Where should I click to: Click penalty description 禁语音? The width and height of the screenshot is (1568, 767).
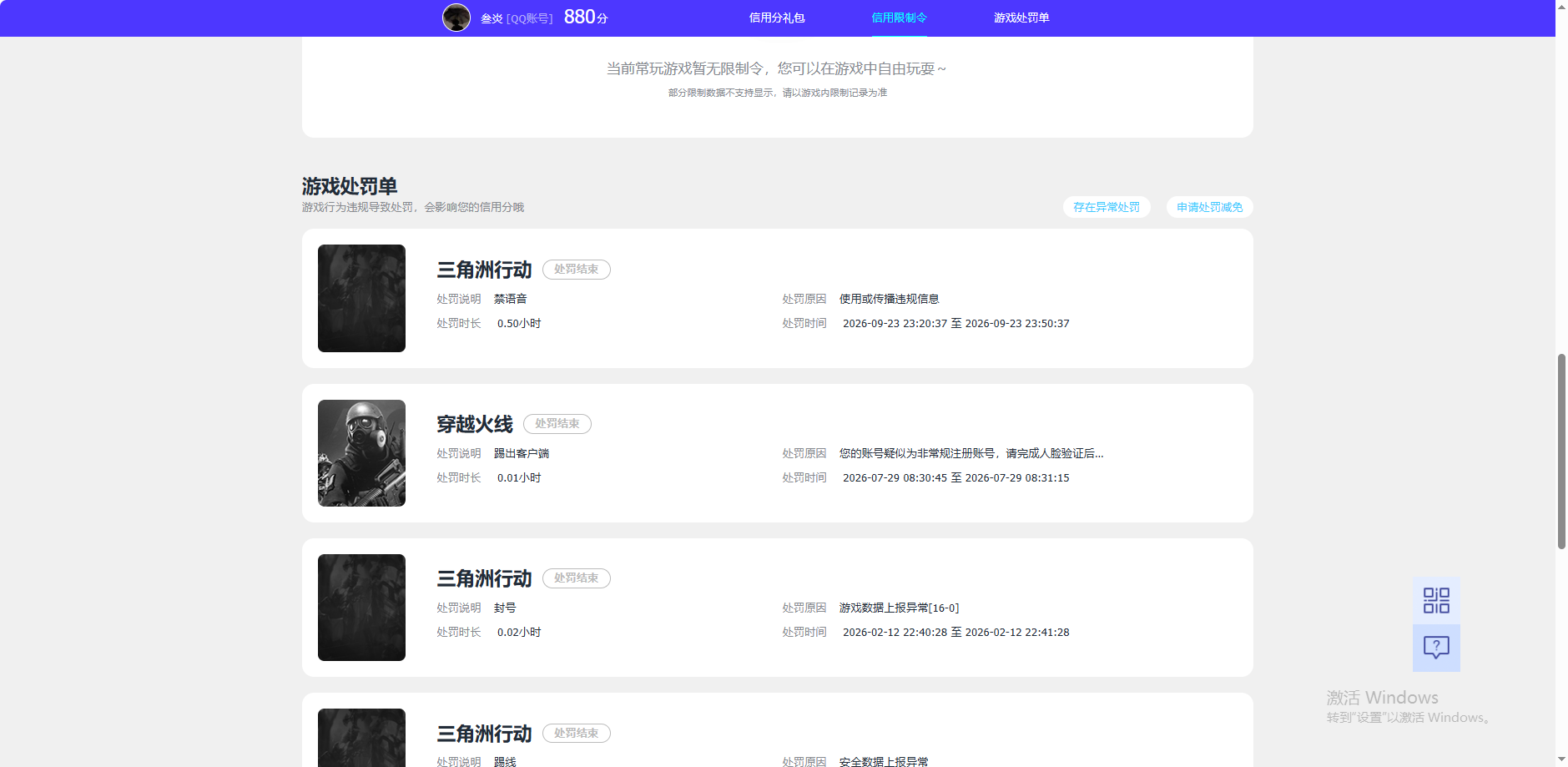pyautogui.click(x=511, y=299)
